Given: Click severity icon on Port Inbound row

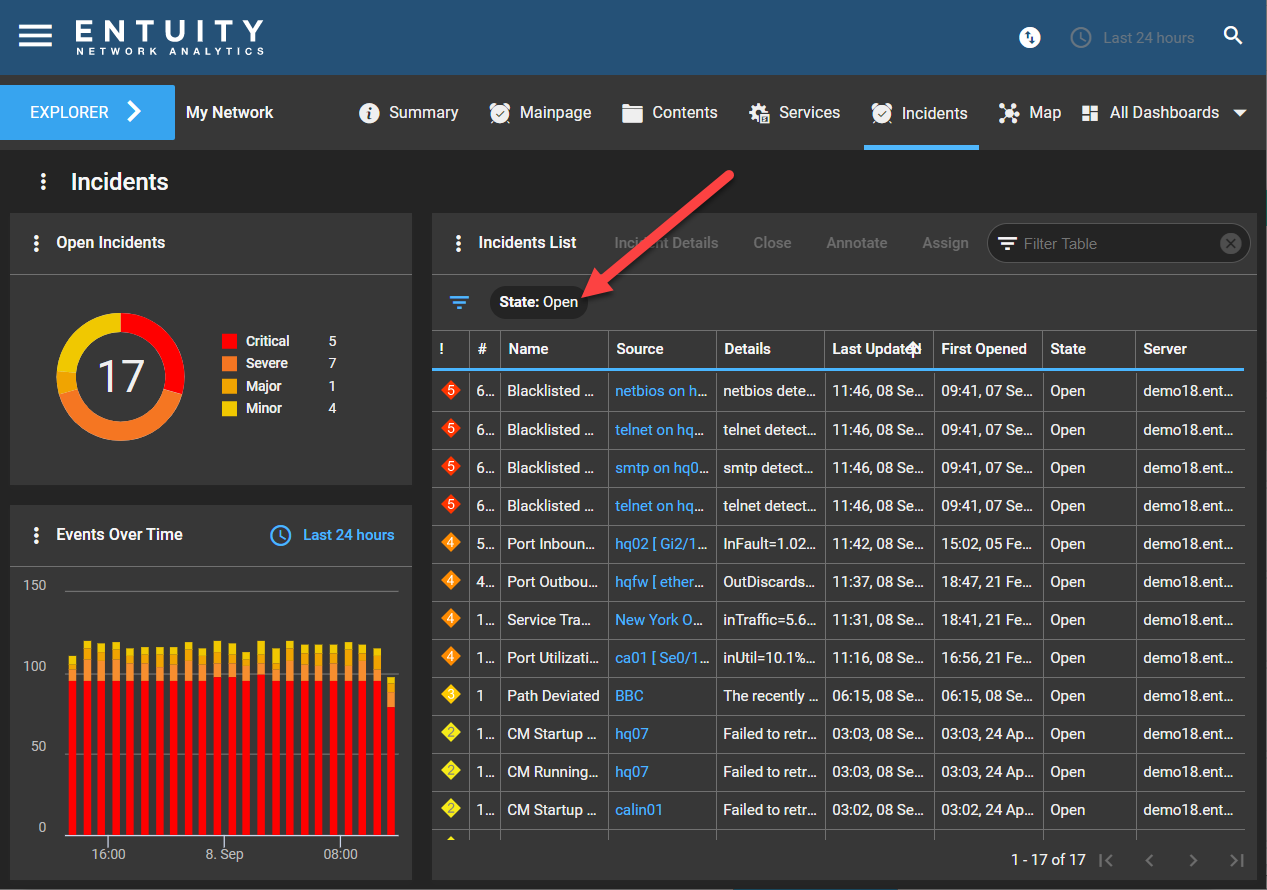Looking at the screenshot, I should [x=450, y=543].
